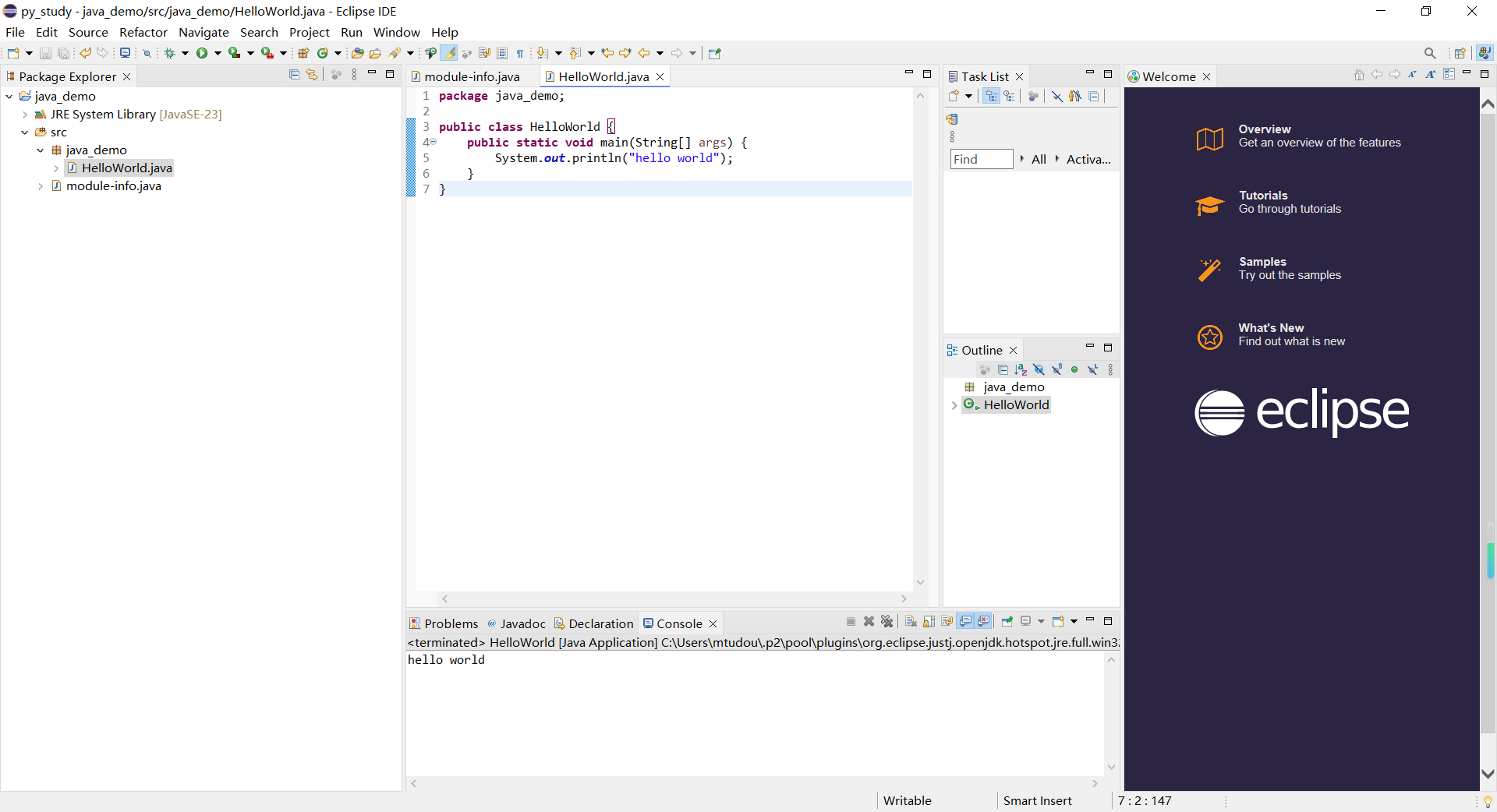The image size is (1497, 812).
Task: Open the Refactor menu
Action: coord(143,32)
